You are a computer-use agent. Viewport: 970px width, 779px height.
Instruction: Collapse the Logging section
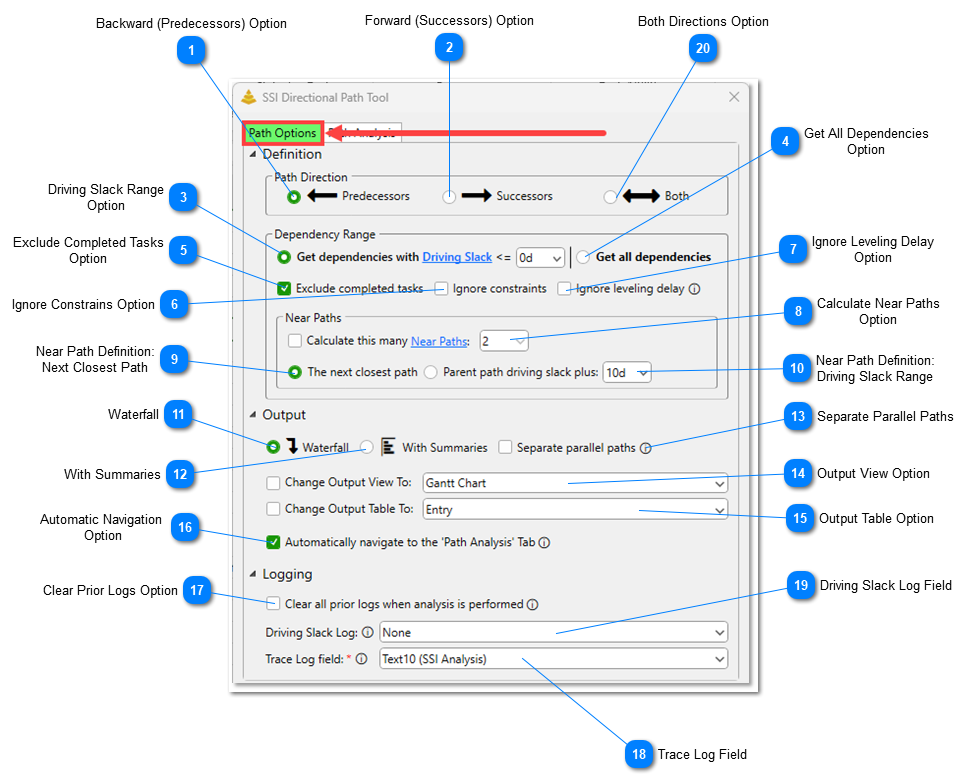252,574
